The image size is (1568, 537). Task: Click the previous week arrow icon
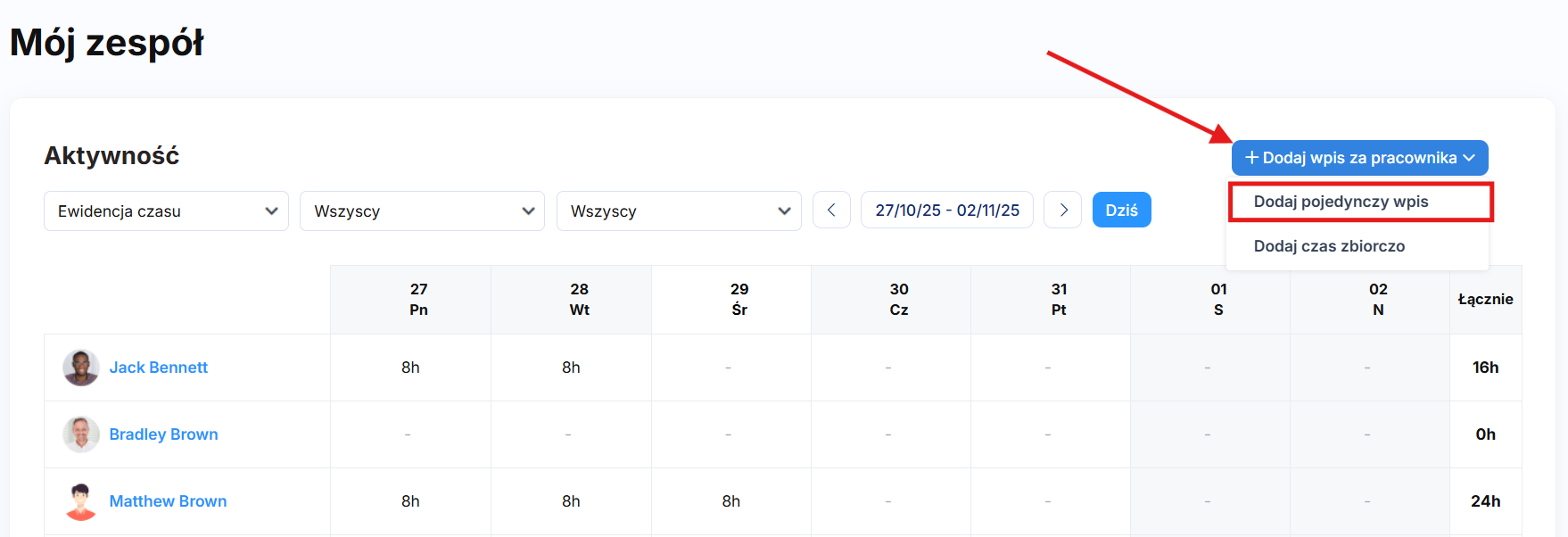[831, 211]
